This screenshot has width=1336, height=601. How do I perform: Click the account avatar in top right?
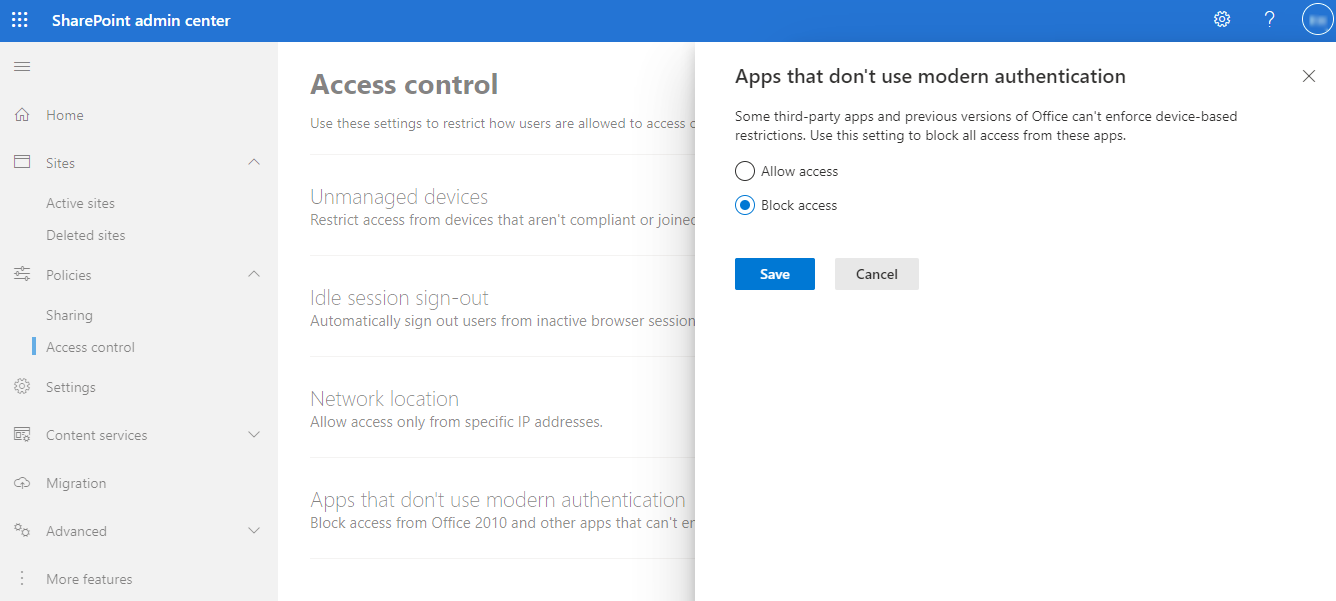coord(1316,19)
